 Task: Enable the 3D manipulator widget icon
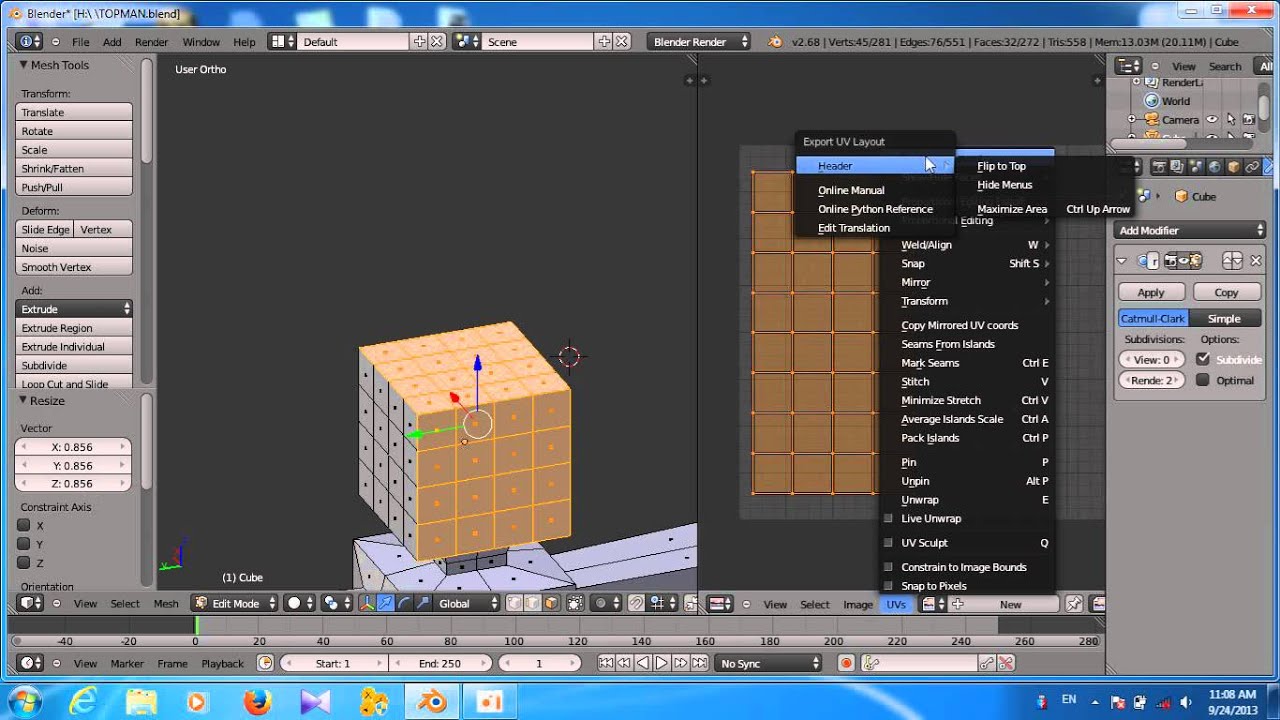(366, 603)
